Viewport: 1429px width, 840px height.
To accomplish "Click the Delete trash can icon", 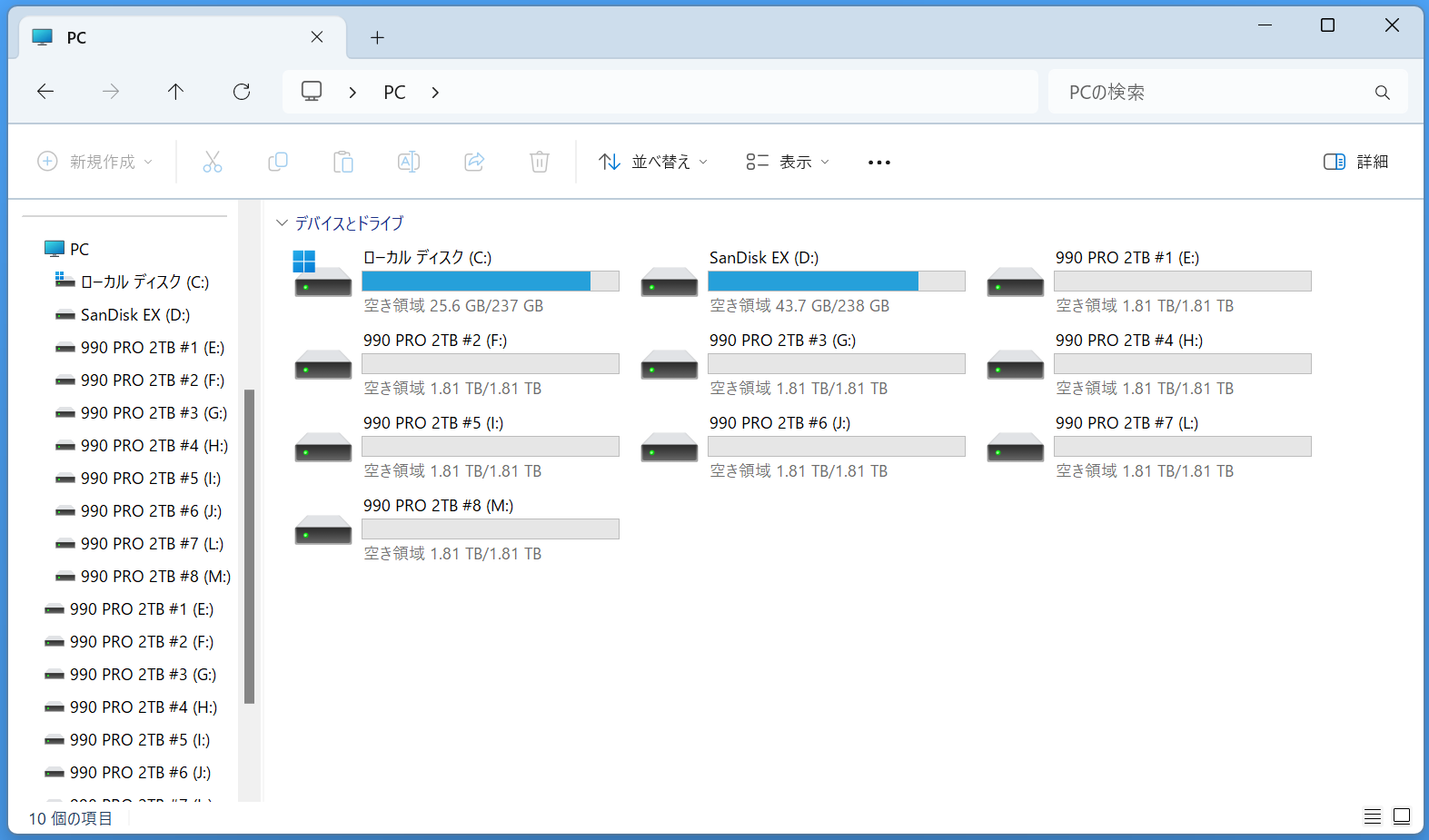I will pos(540,162).
